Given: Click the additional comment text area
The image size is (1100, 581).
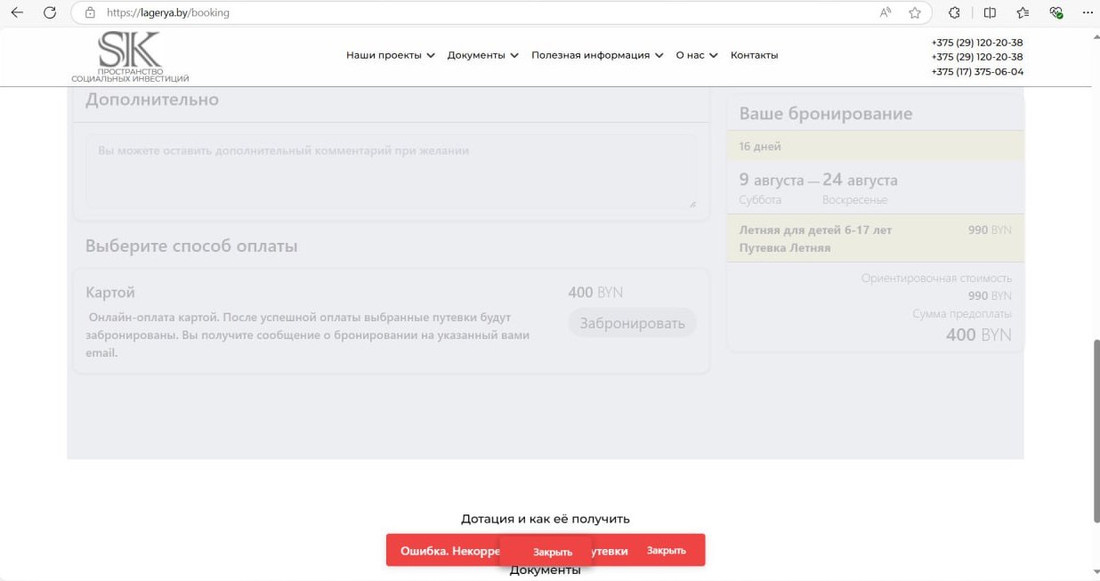Looking at the screenshot, I should click(x=389, y=172).
